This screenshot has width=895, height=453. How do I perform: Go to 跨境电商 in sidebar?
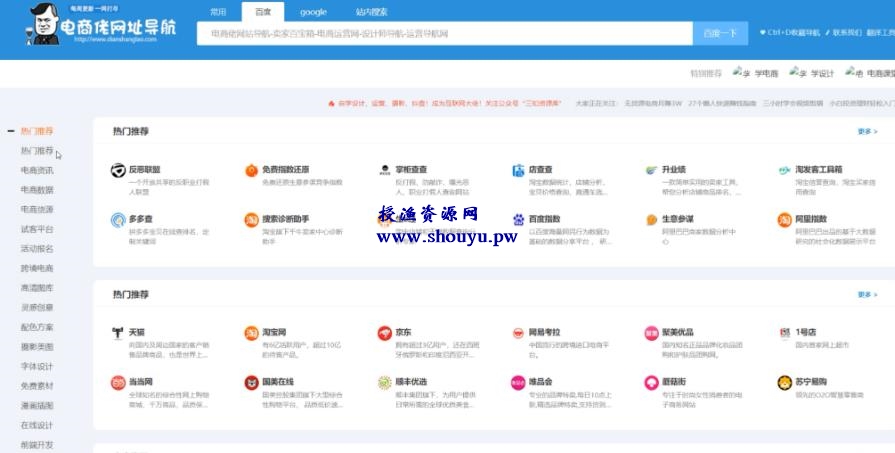[37, 268]
